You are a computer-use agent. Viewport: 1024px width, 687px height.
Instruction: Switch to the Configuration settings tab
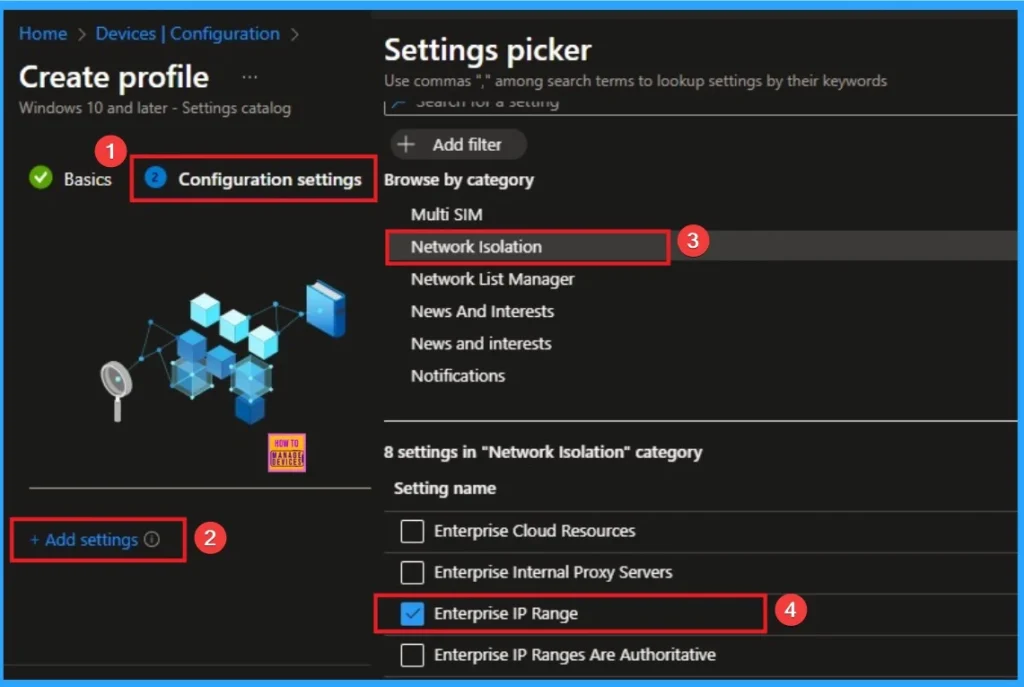pos(270,179)
